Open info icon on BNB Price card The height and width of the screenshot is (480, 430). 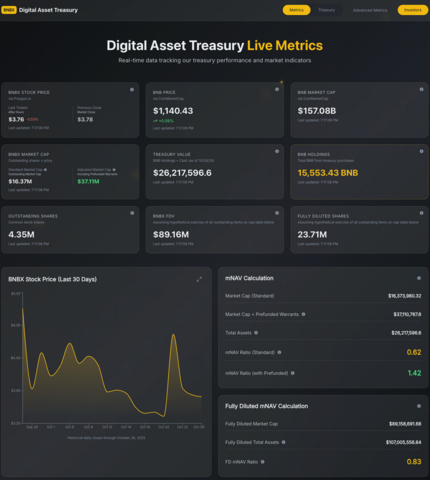(x=277, y=89)
